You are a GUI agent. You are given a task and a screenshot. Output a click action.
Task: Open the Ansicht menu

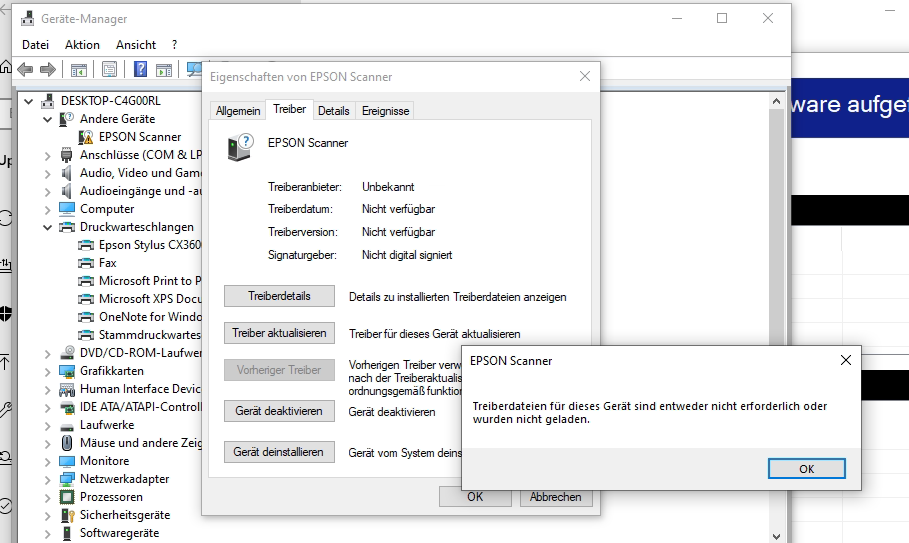(136, 45)
